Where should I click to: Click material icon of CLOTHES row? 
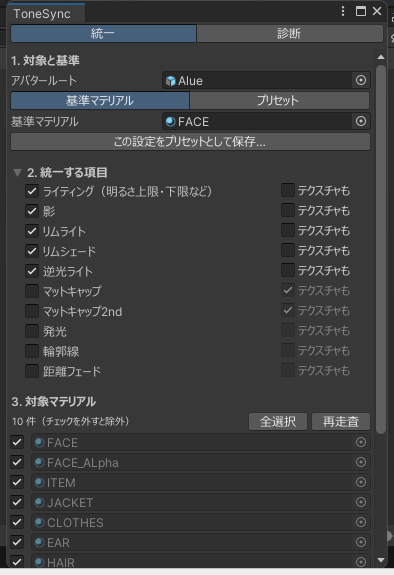[40, 523]
